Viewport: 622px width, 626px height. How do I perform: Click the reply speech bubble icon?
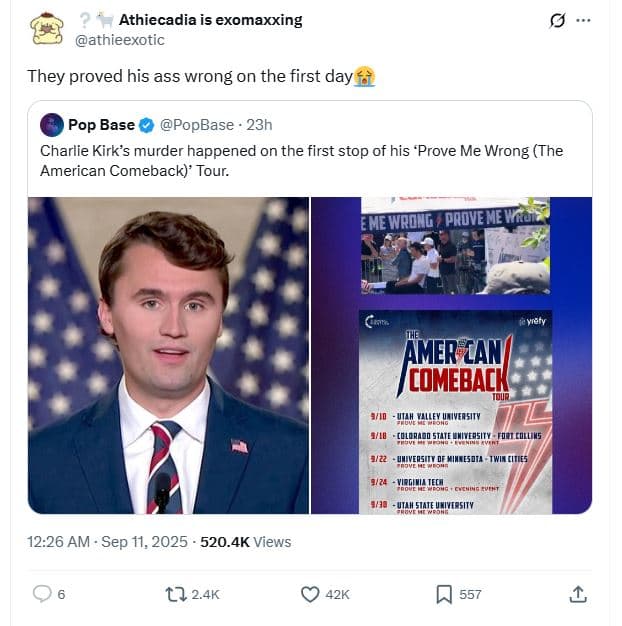click(x=42, y=594)
